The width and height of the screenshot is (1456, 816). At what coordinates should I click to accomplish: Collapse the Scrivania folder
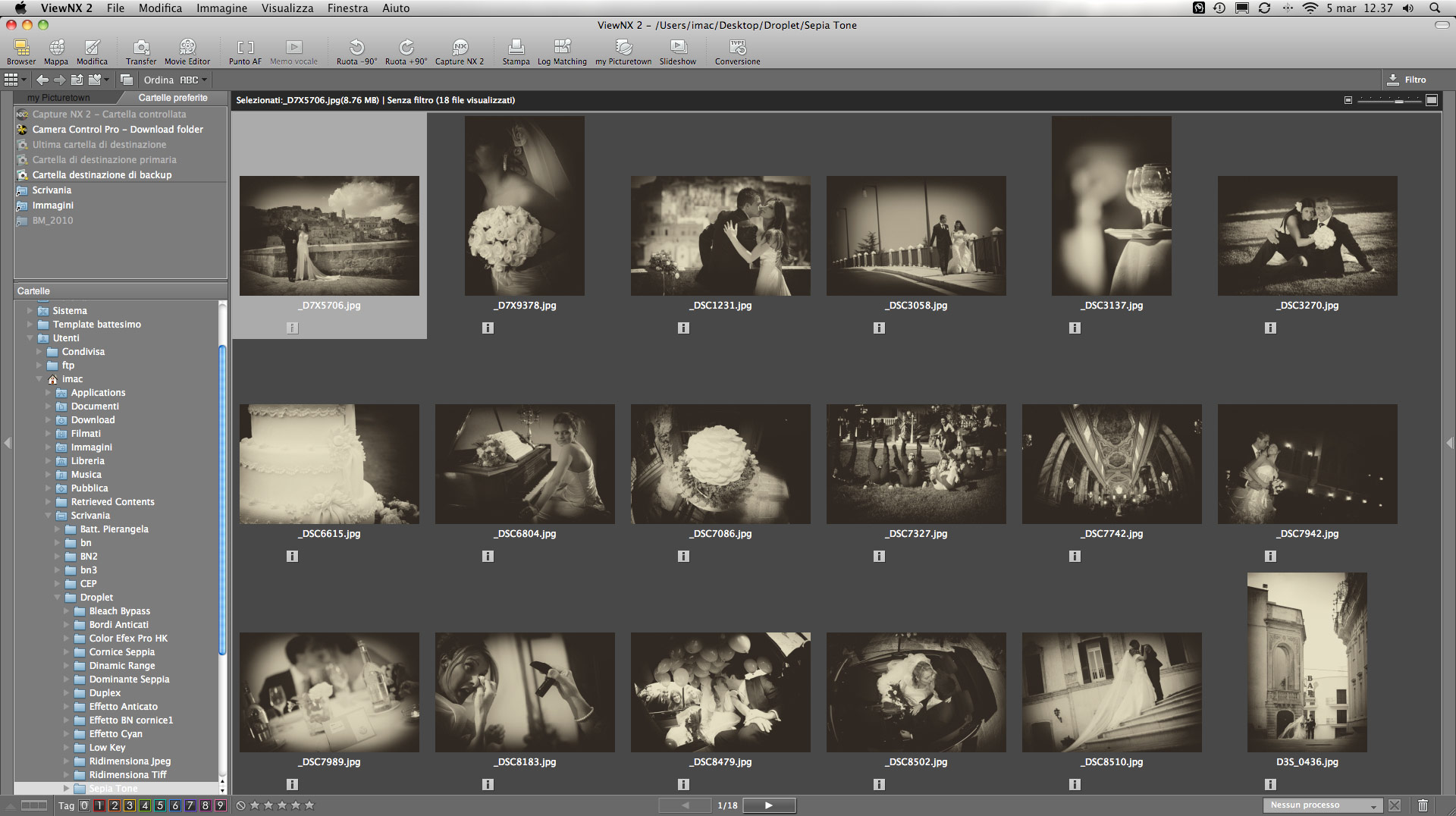pyautogui.click(x=49, y=516)
